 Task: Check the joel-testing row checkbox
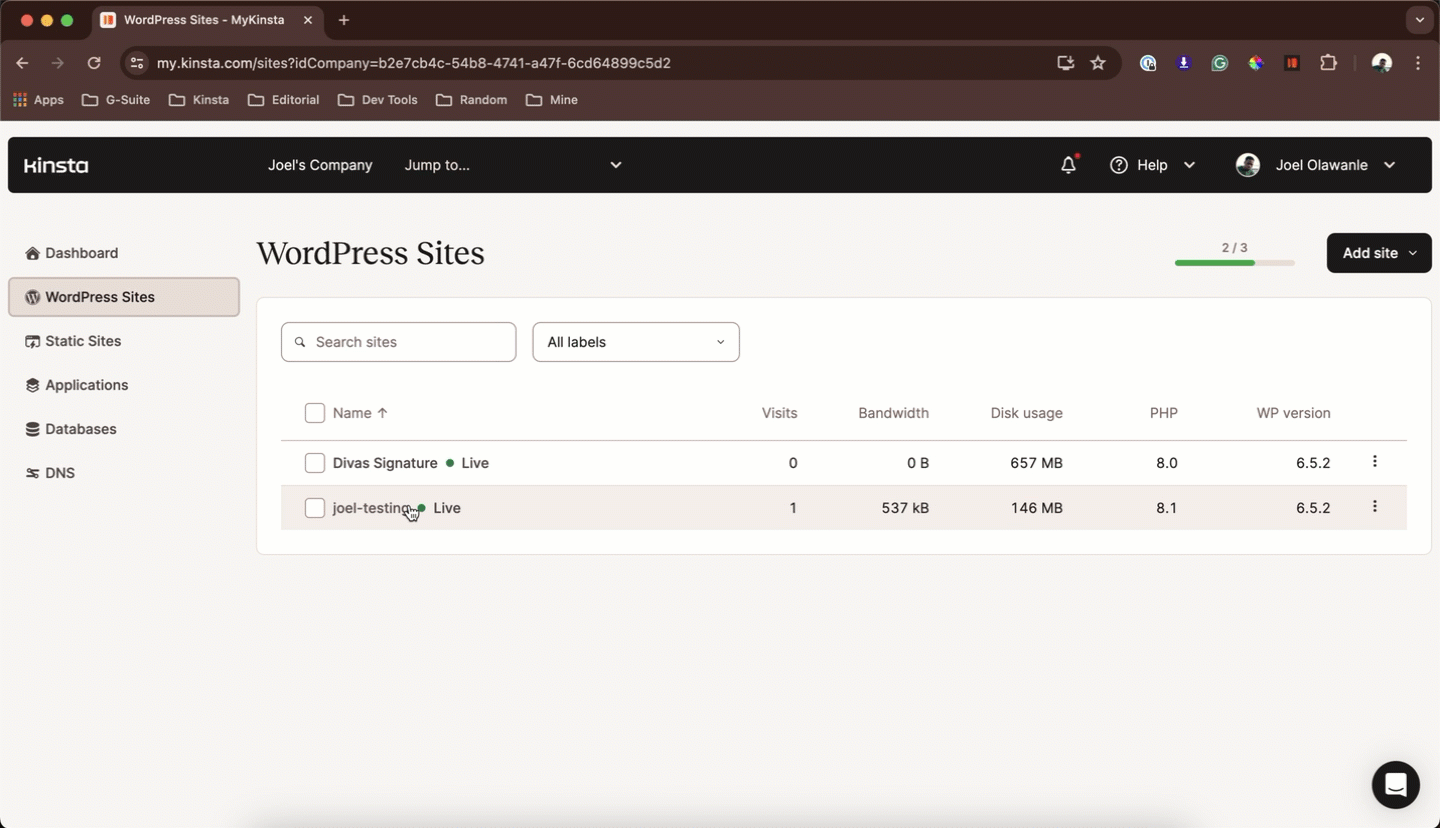tap(315, 508)
